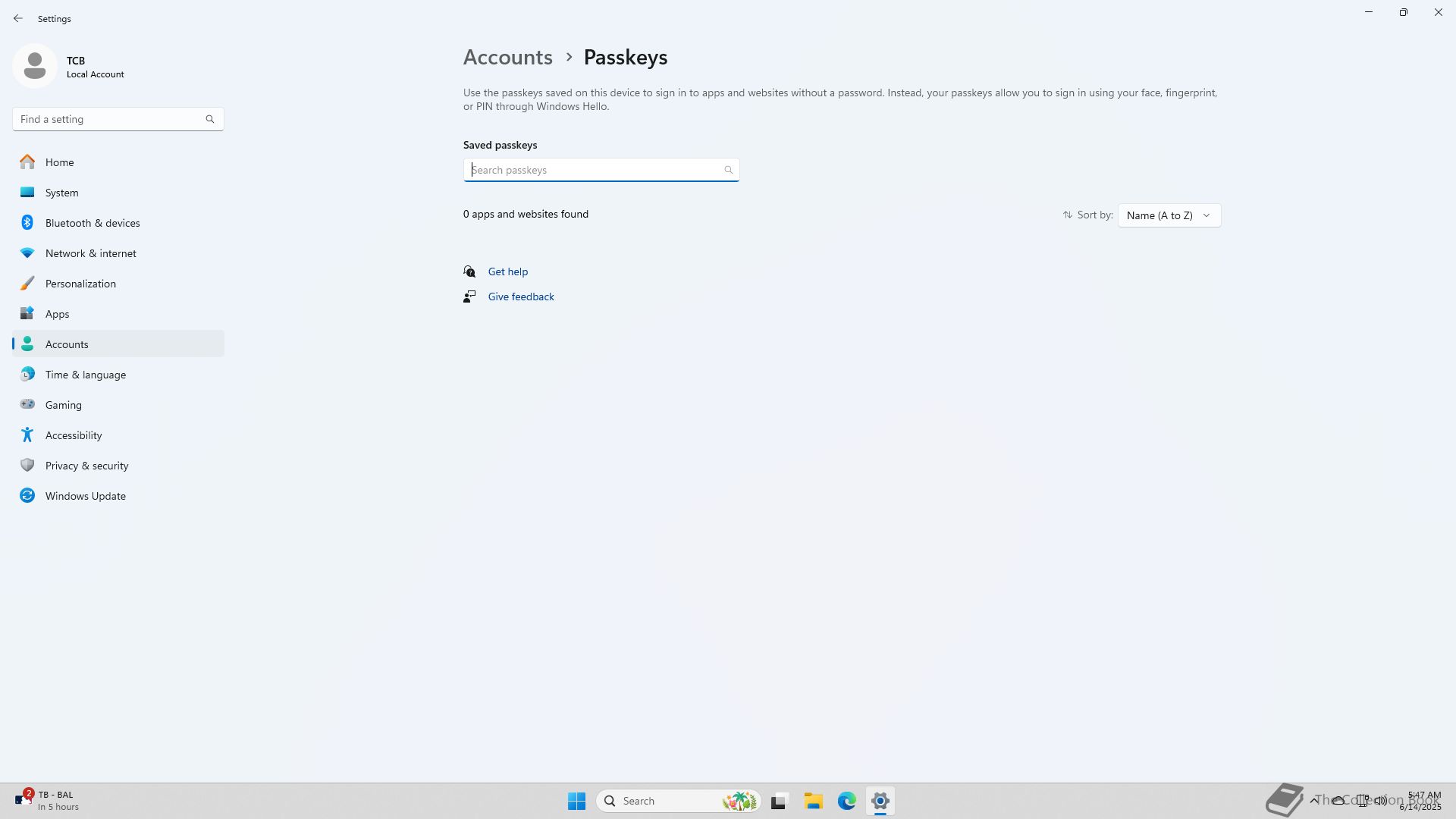Click the search icon in Search passkeys

728,170
